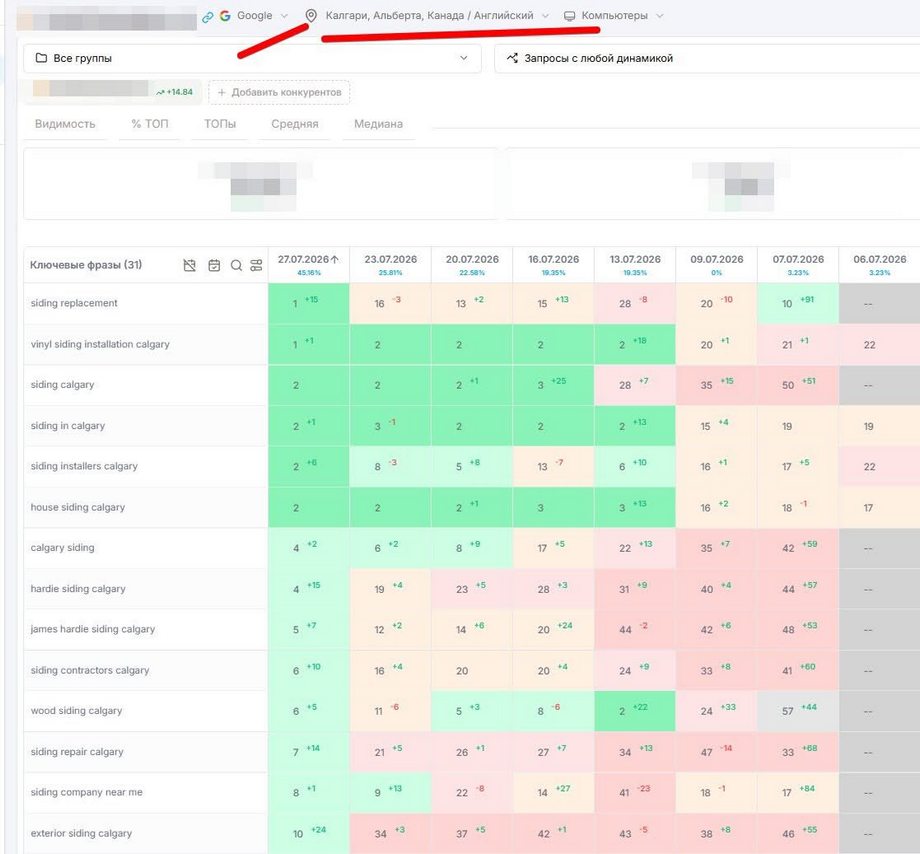
Task: Open keyword search magnifier icon
Action: (236, 265)
